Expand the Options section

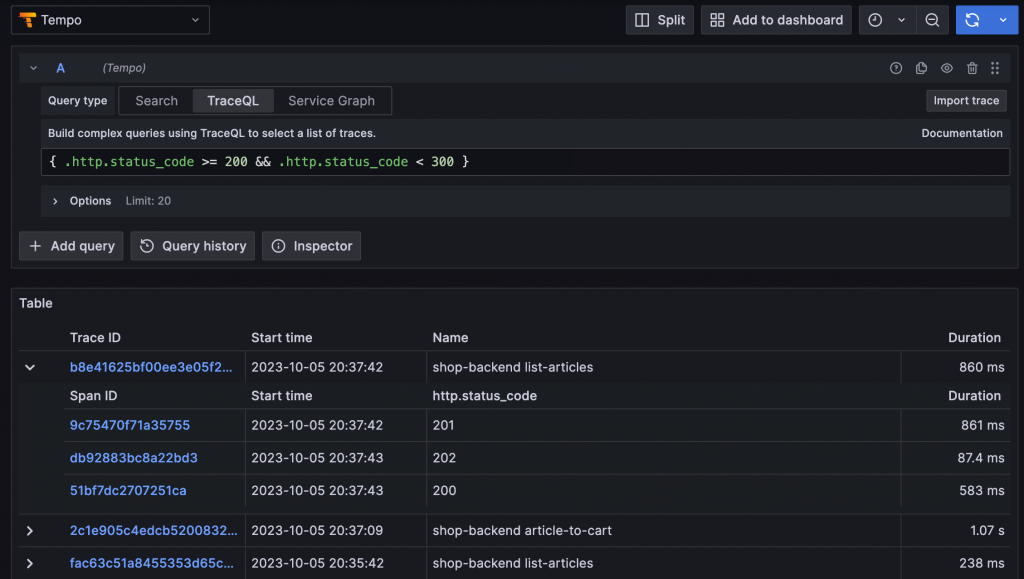click(56, 201)
